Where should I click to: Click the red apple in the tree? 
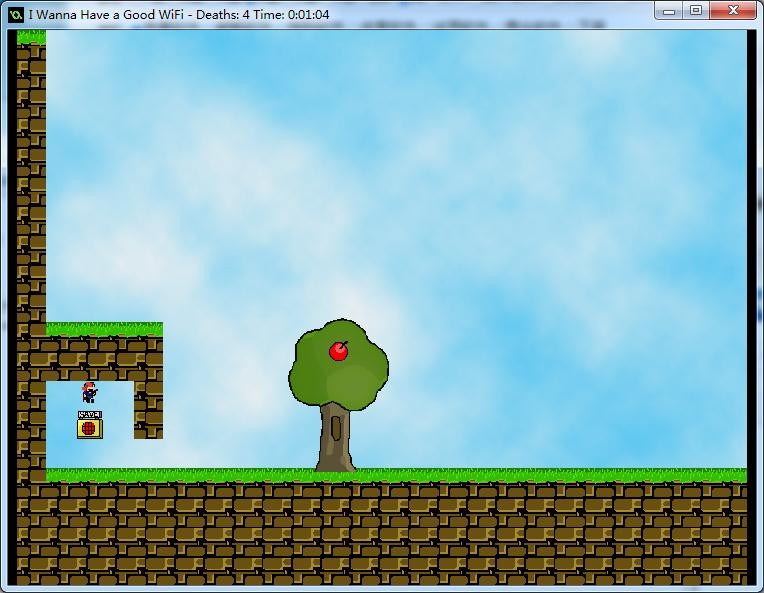[339, 351]
